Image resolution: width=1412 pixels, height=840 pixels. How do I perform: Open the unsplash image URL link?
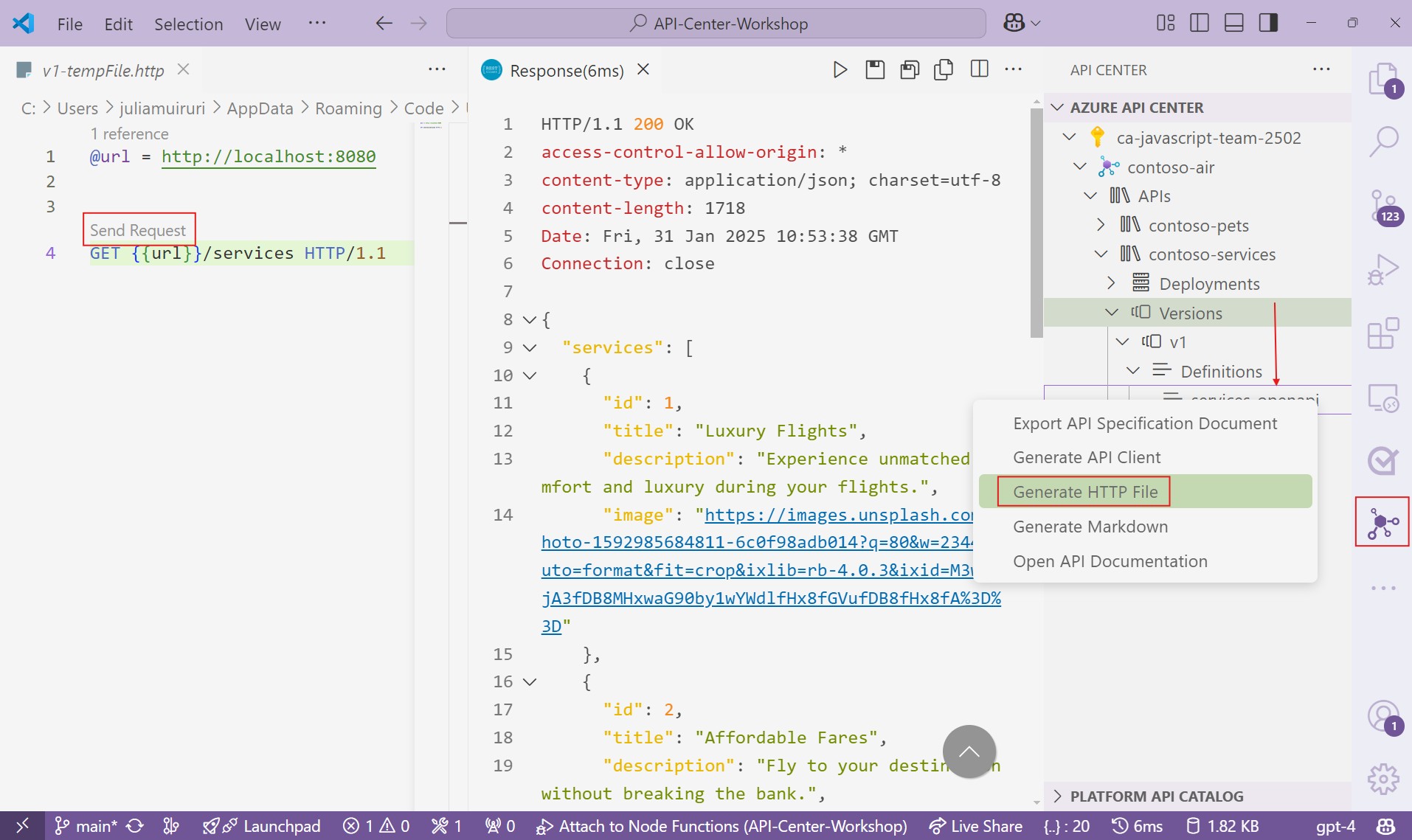pyautogui.click(x=771, y=570)
